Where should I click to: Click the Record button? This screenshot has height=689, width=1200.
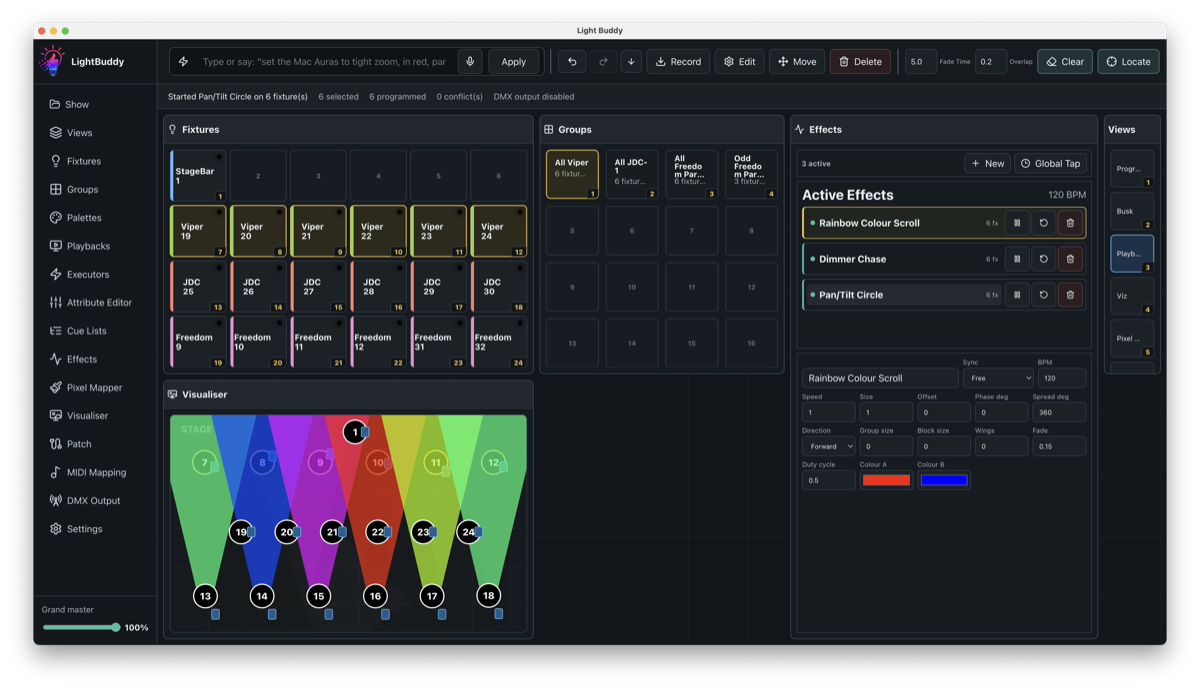tap(678, 62)
